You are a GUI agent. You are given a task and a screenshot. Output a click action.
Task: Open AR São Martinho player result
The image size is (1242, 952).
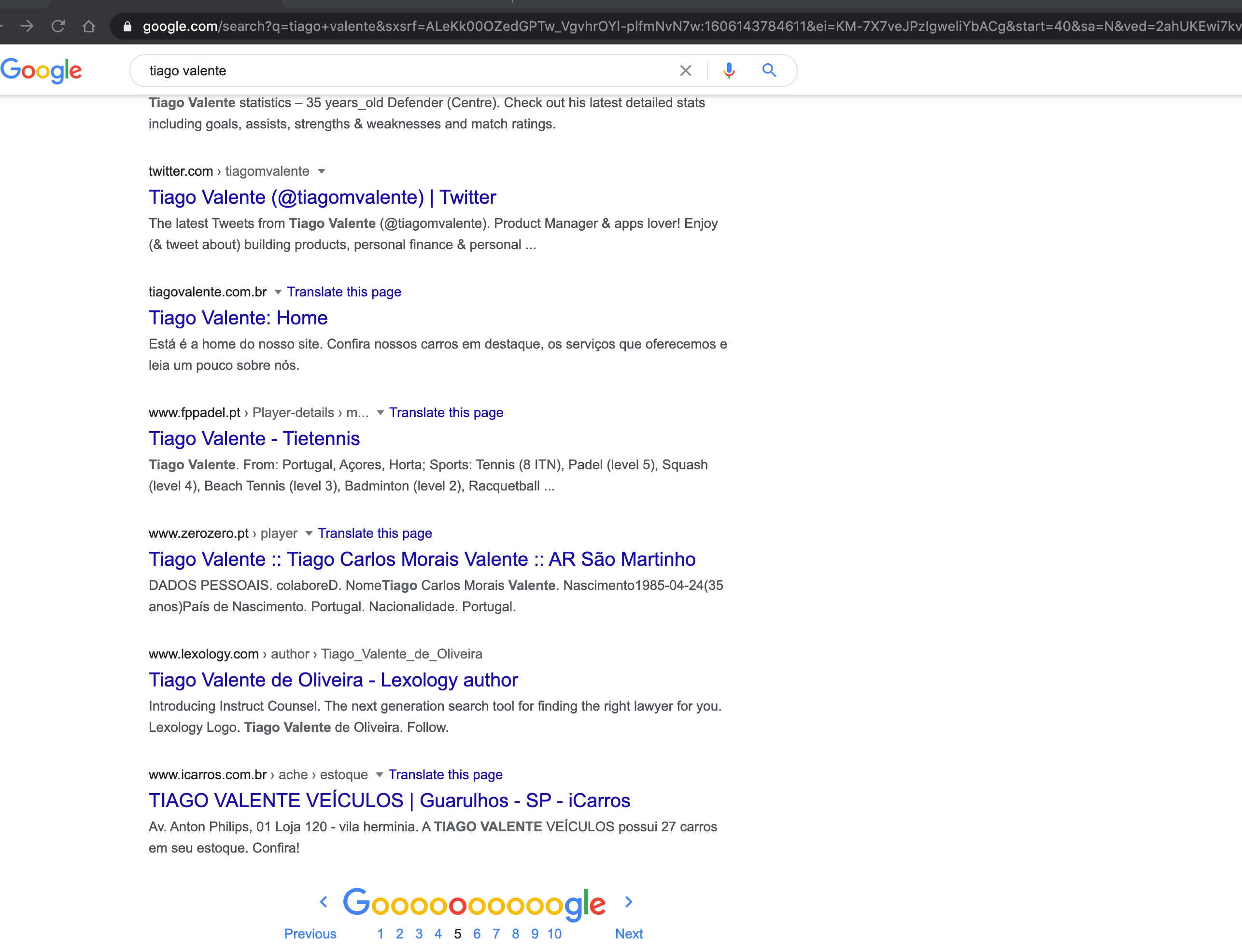pyautogui.click(x=422, y=560)
